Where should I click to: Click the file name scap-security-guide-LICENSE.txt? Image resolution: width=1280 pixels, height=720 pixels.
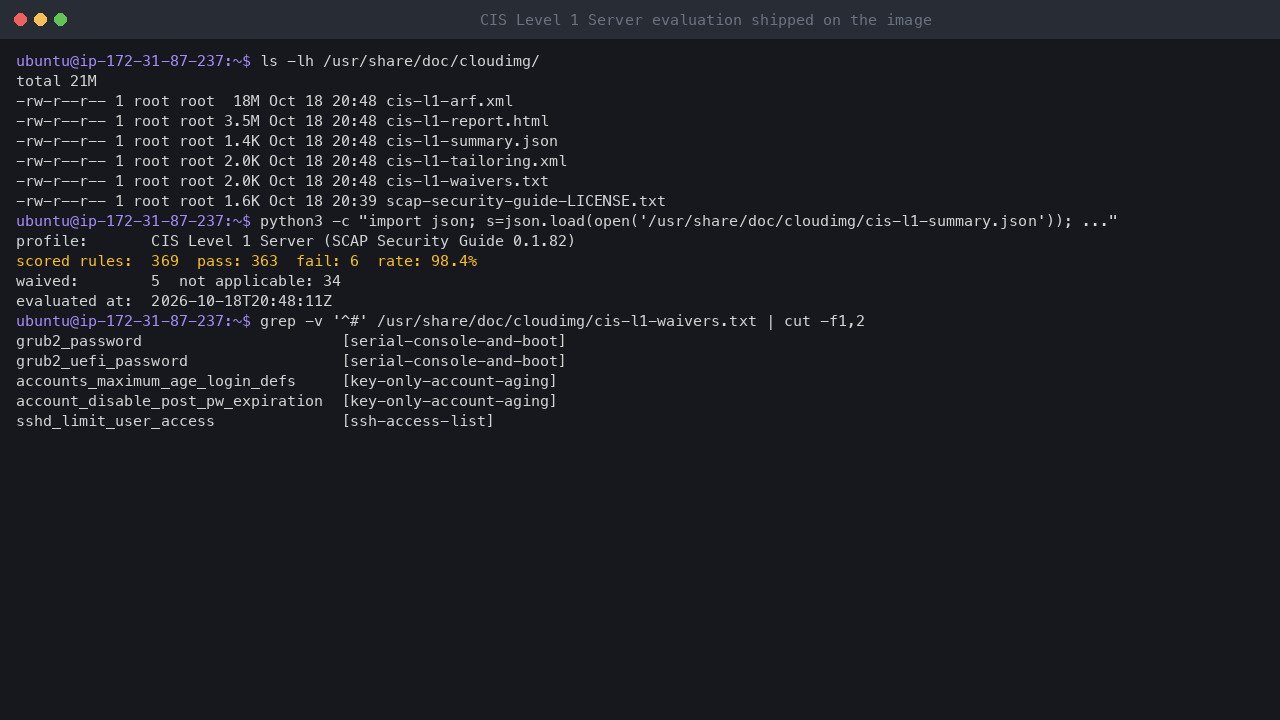[x=526, y=201]
